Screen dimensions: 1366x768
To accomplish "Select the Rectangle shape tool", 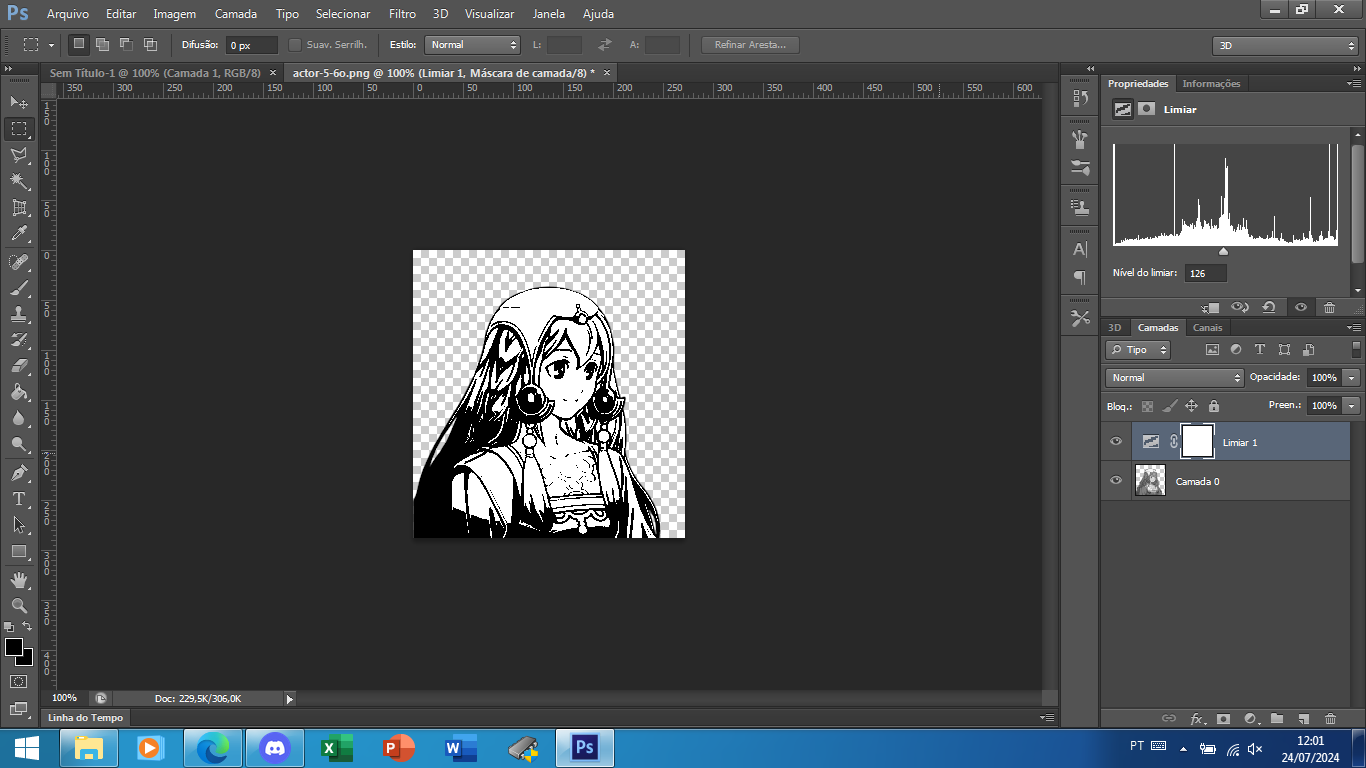I will click(19, 551).
